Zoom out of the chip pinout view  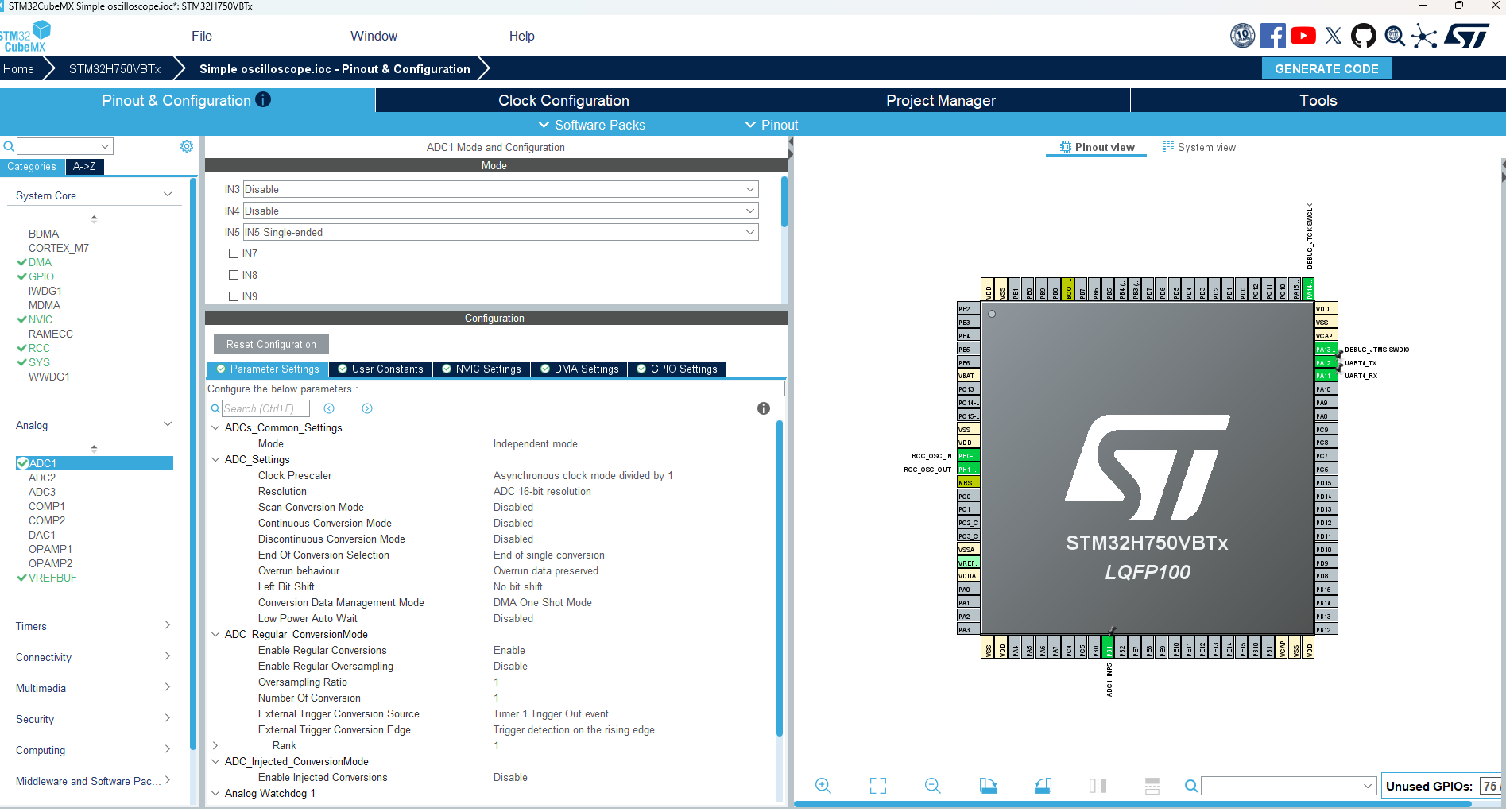[932, 786]
